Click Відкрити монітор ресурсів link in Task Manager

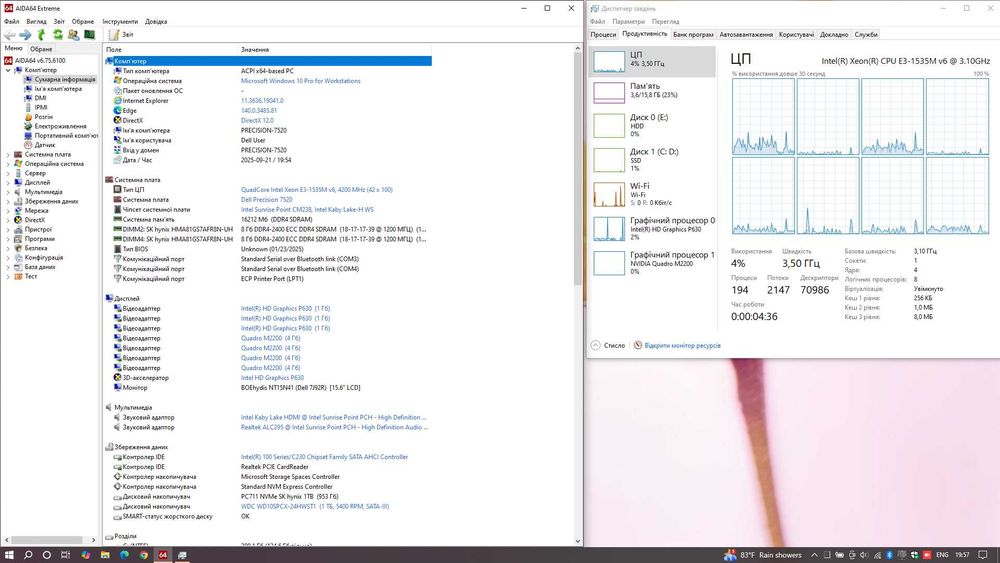point(682,346)
